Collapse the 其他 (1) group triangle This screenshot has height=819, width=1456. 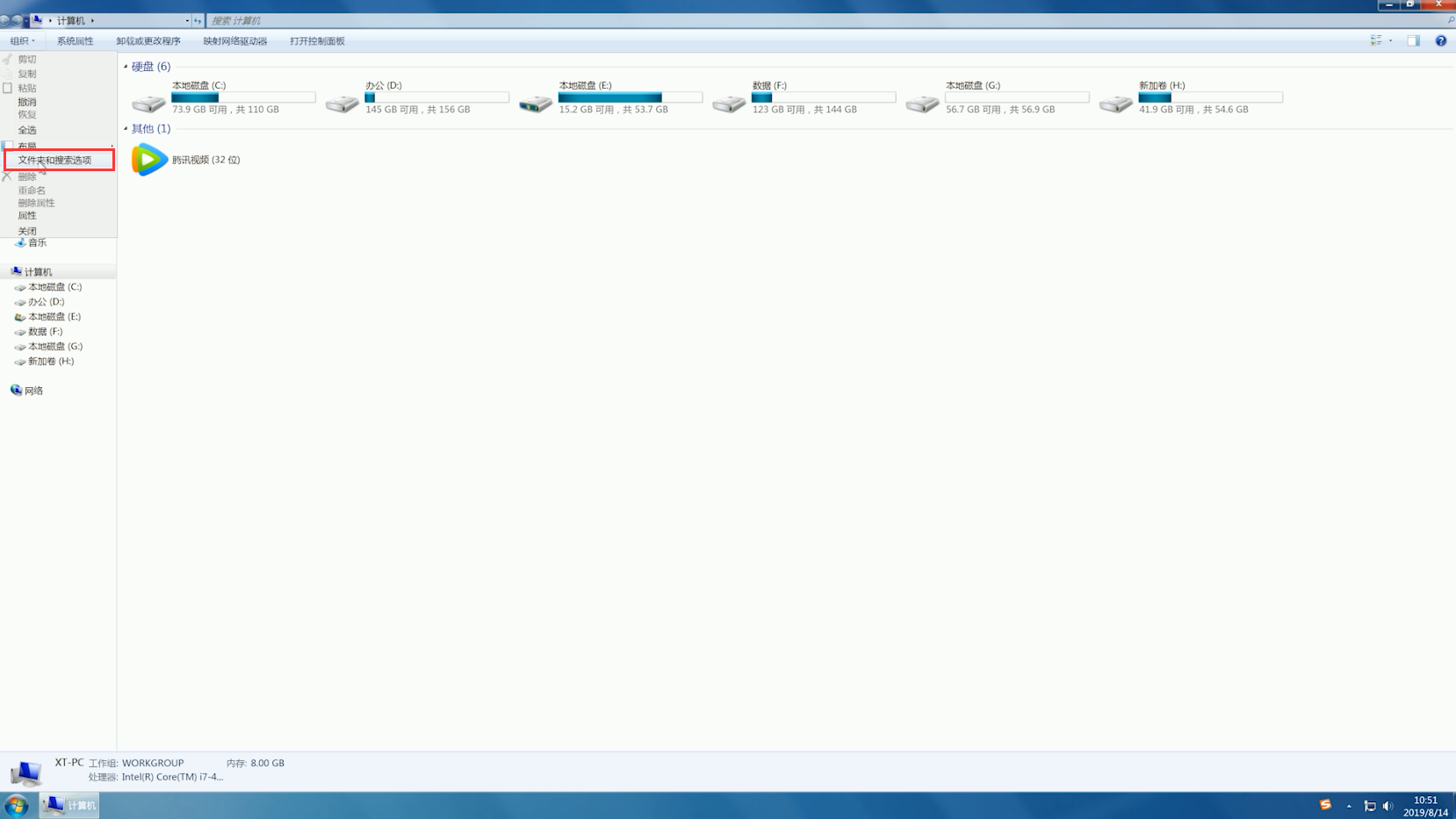126,129
